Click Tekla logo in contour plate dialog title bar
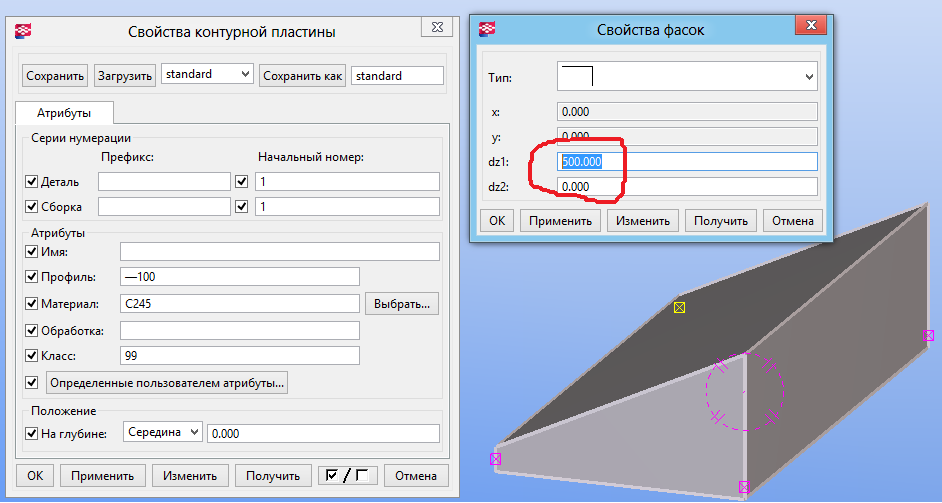The height and width of the screenshot is (503, 942). pos(22,32)
